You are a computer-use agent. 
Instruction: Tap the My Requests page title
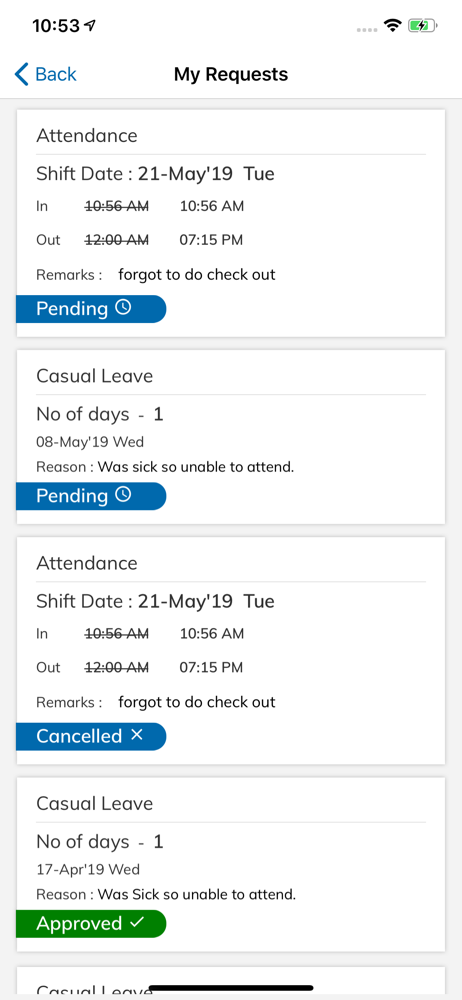(x=231, y=75)
